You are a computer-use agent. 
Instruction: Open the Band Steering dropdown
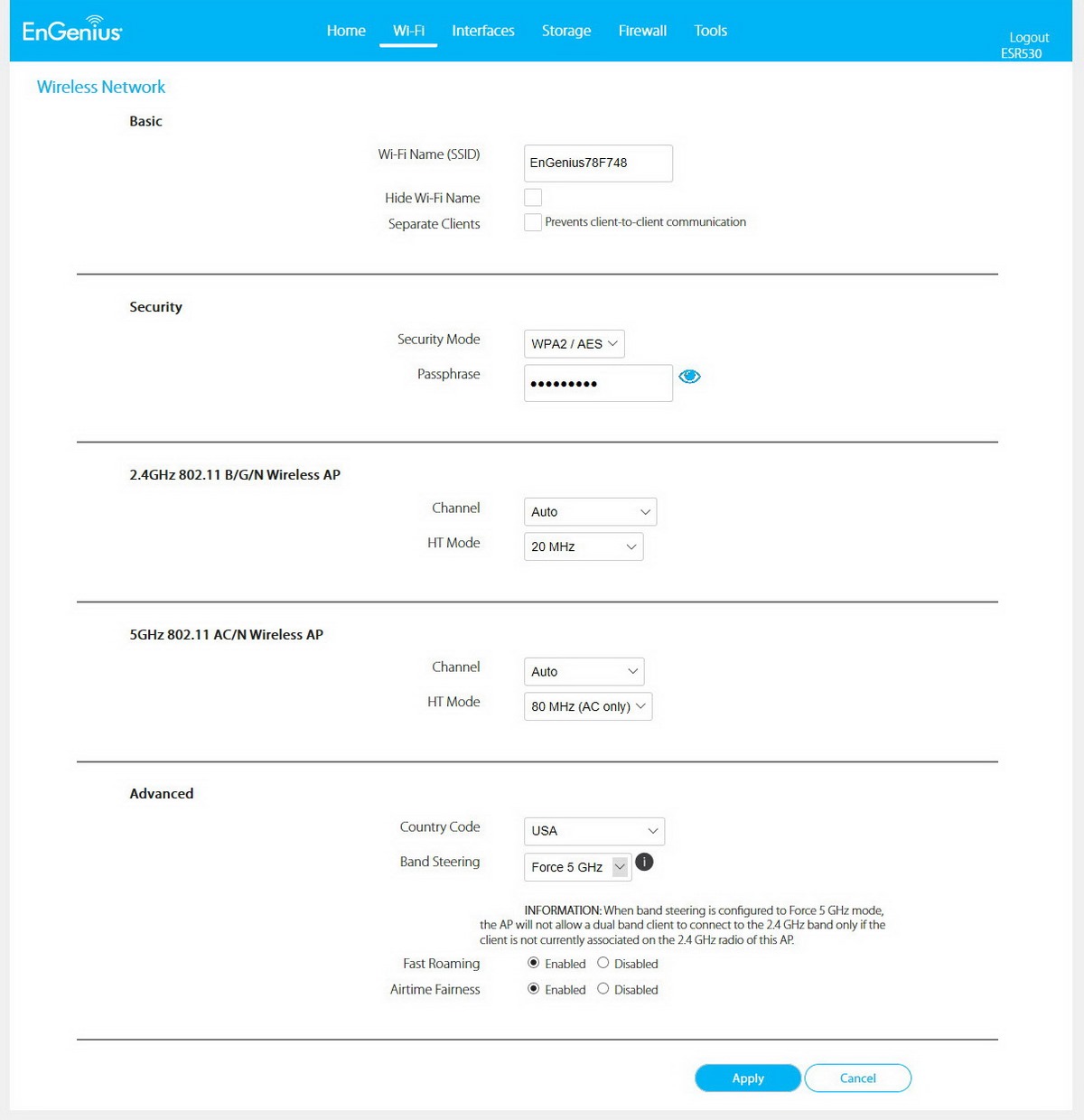578,867
